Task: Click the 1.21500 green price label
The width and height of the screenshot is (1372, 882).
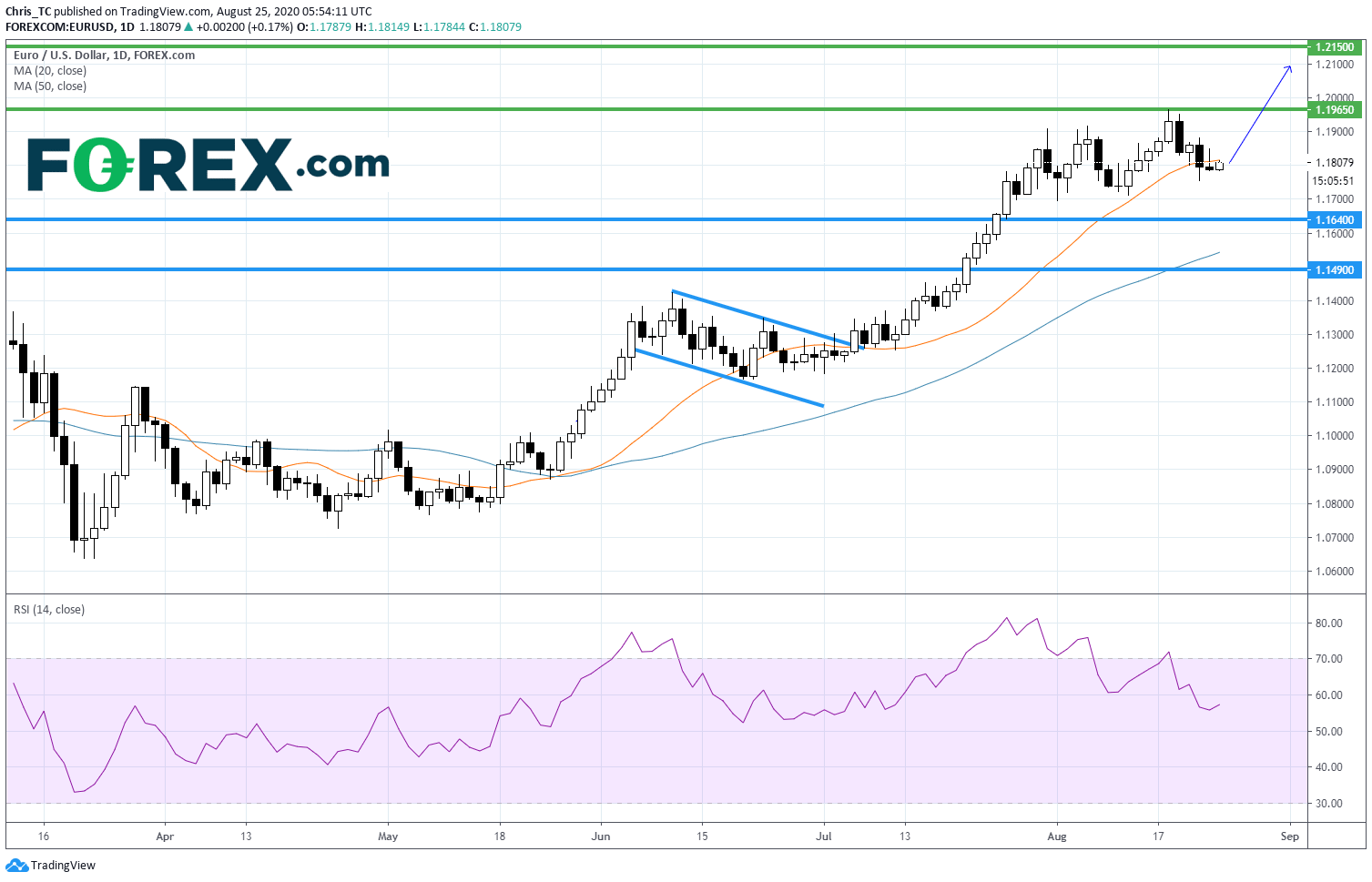Action: click(x=1336, y=46)
